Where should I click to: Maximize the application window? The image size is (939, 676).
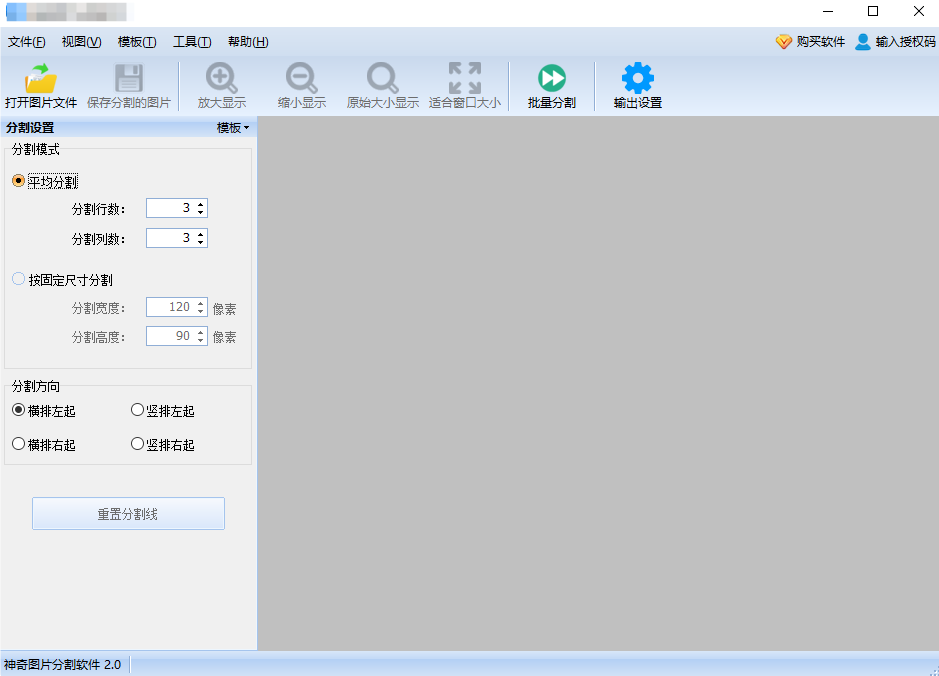point(873,11)
